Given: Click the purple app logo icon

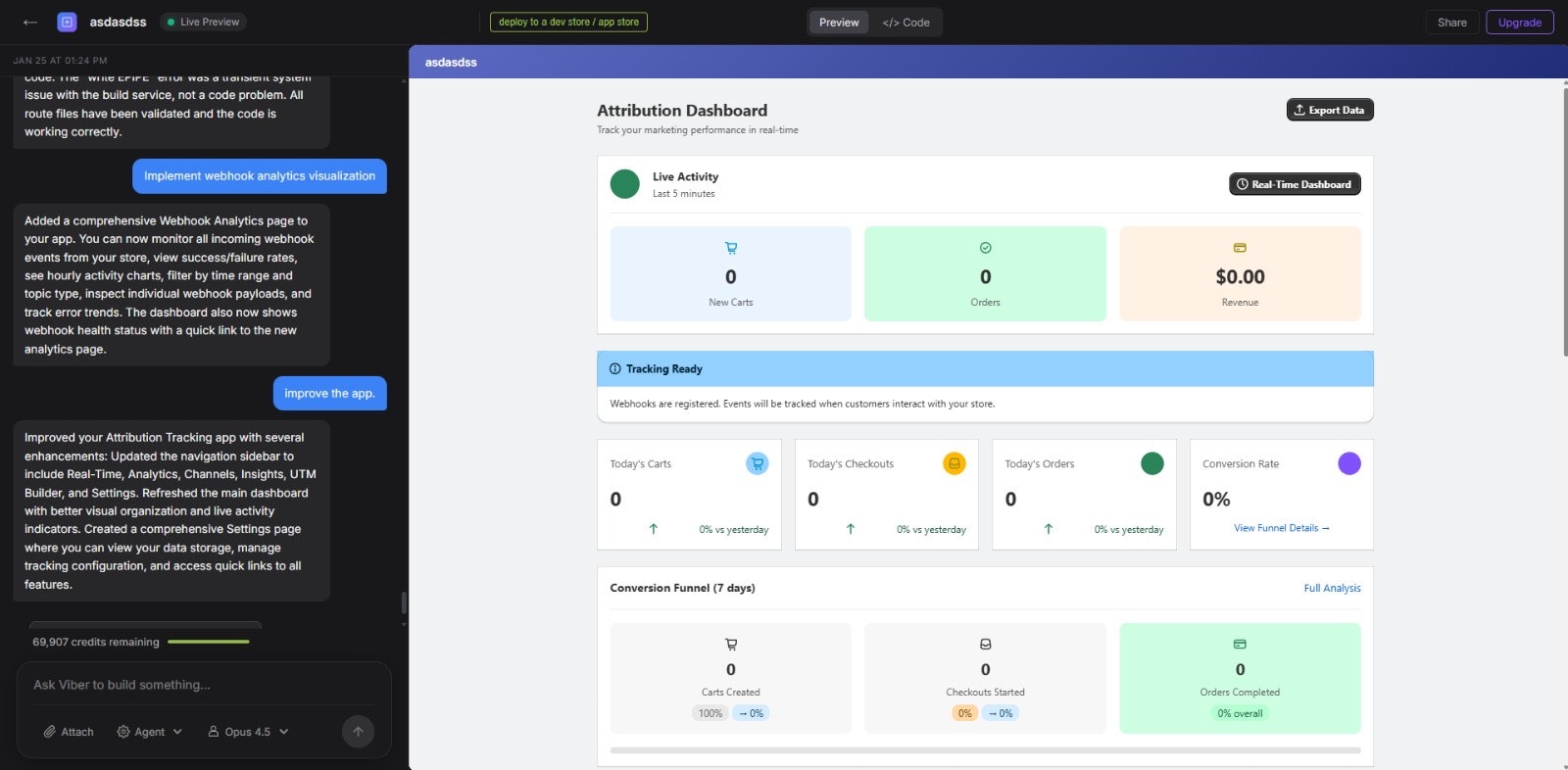Looking at the screenshot, I should [x=67, y=22].
